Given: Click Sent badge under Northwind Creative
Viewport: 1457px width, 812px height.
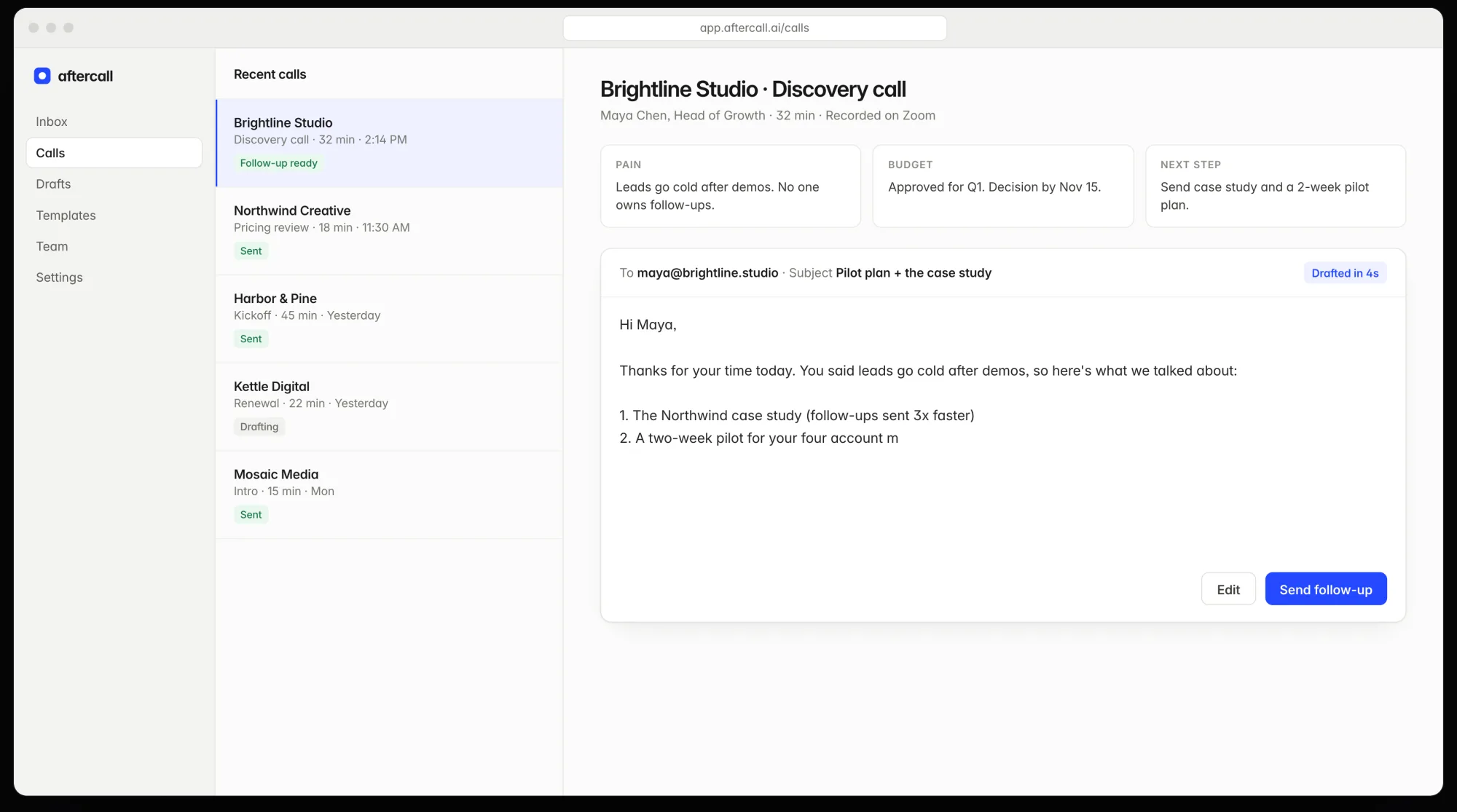Looking at the screenshot, I should pos(251,251).
